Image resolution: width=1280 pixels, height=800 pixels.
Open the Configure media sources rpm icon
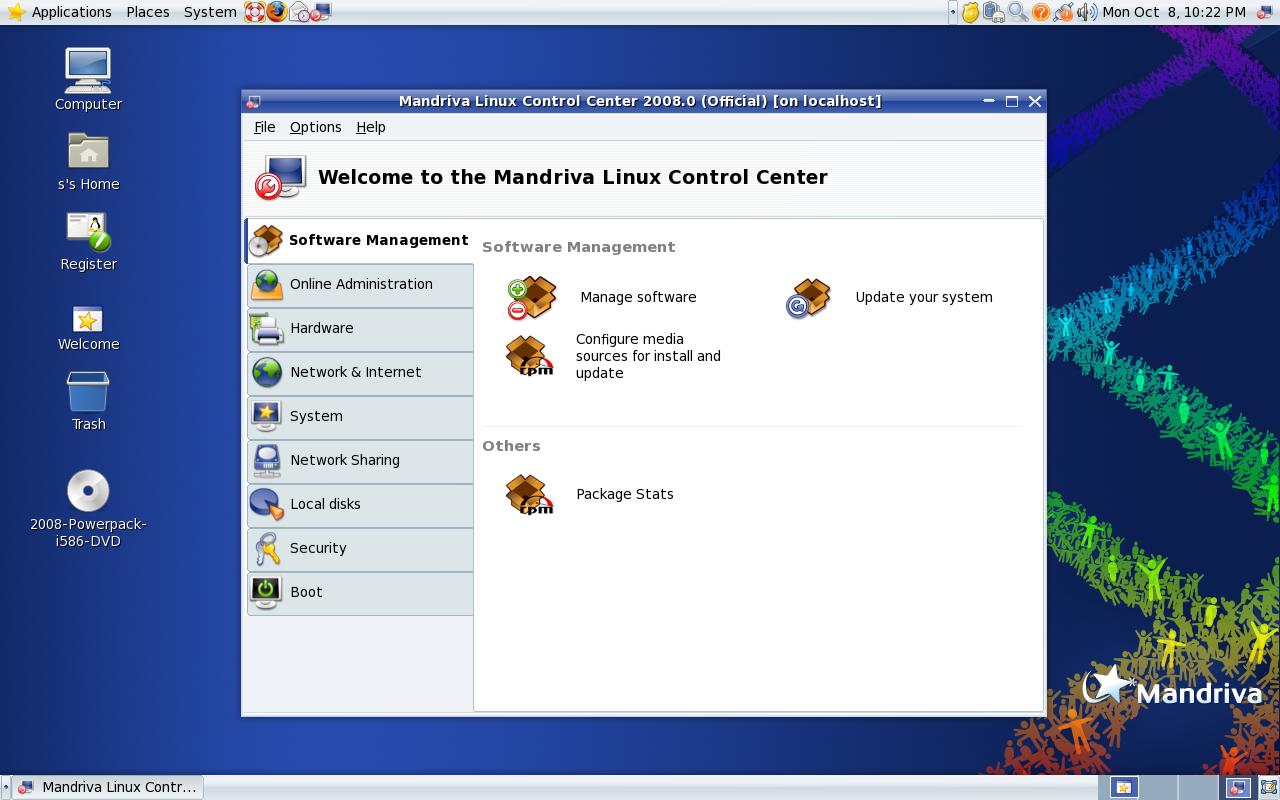(x=530, y=356)
